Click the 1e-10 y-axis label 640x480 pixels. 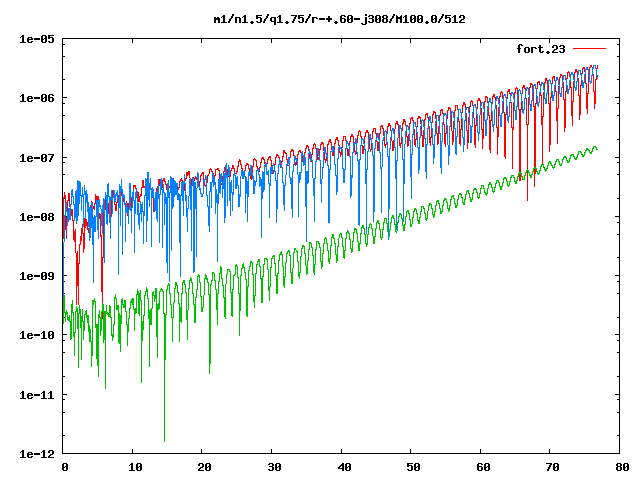[37, 335]
